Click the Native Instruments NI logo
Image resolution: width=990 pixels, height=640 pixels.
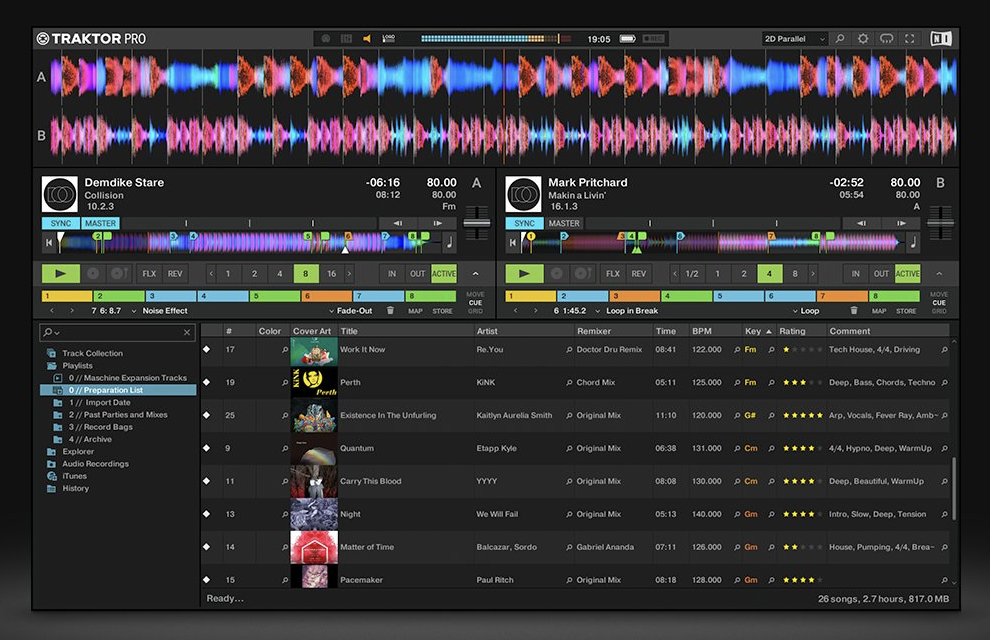point(940,39)
